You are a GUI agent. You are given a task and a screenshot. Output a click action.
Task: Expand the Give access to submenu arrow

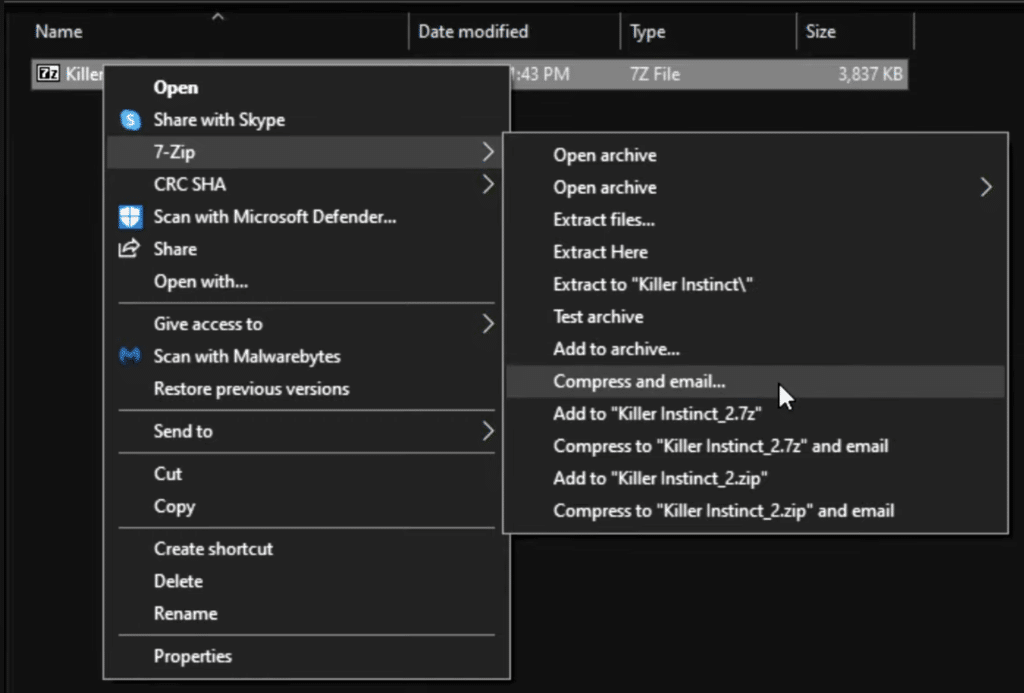pos(488,324)
